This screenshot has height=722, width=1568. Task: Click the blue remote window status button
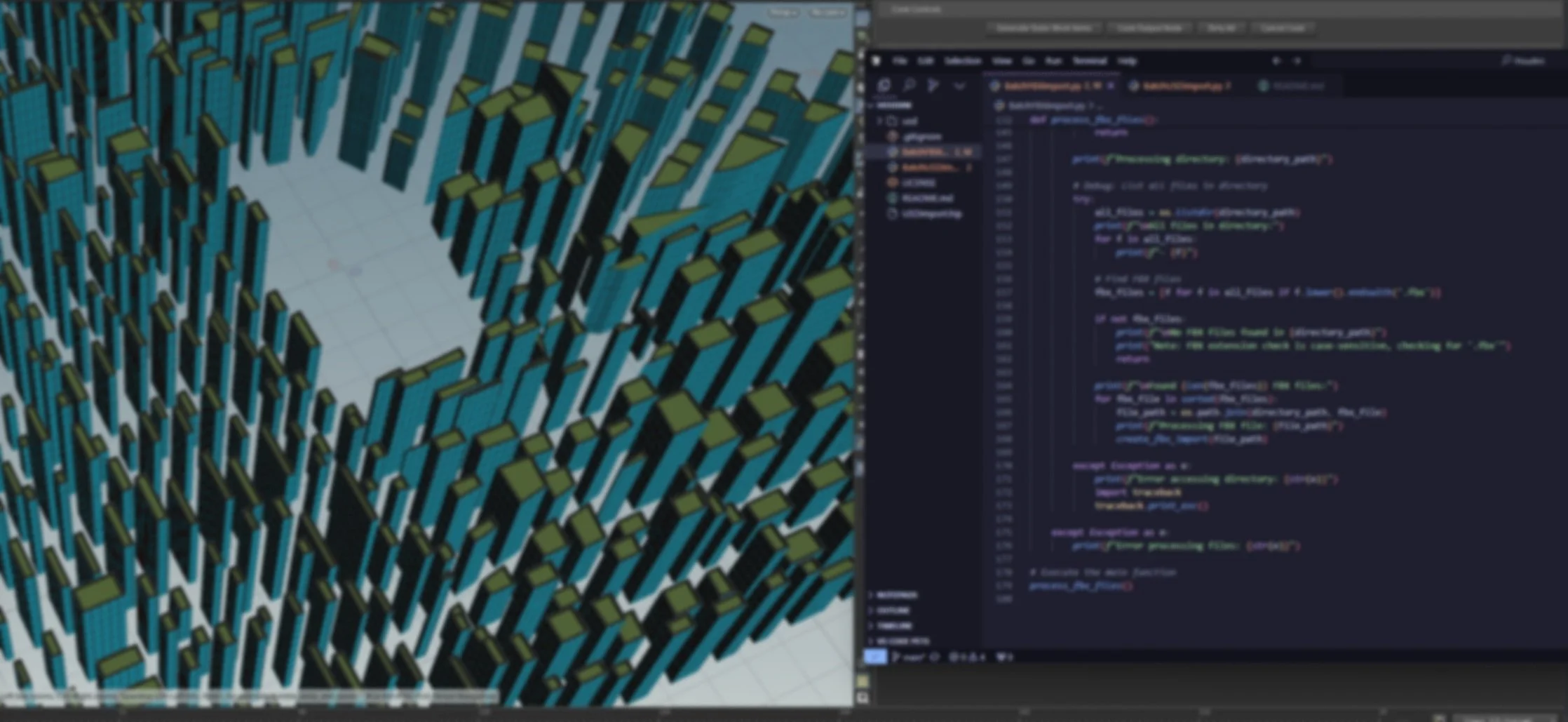pos(875,657)
